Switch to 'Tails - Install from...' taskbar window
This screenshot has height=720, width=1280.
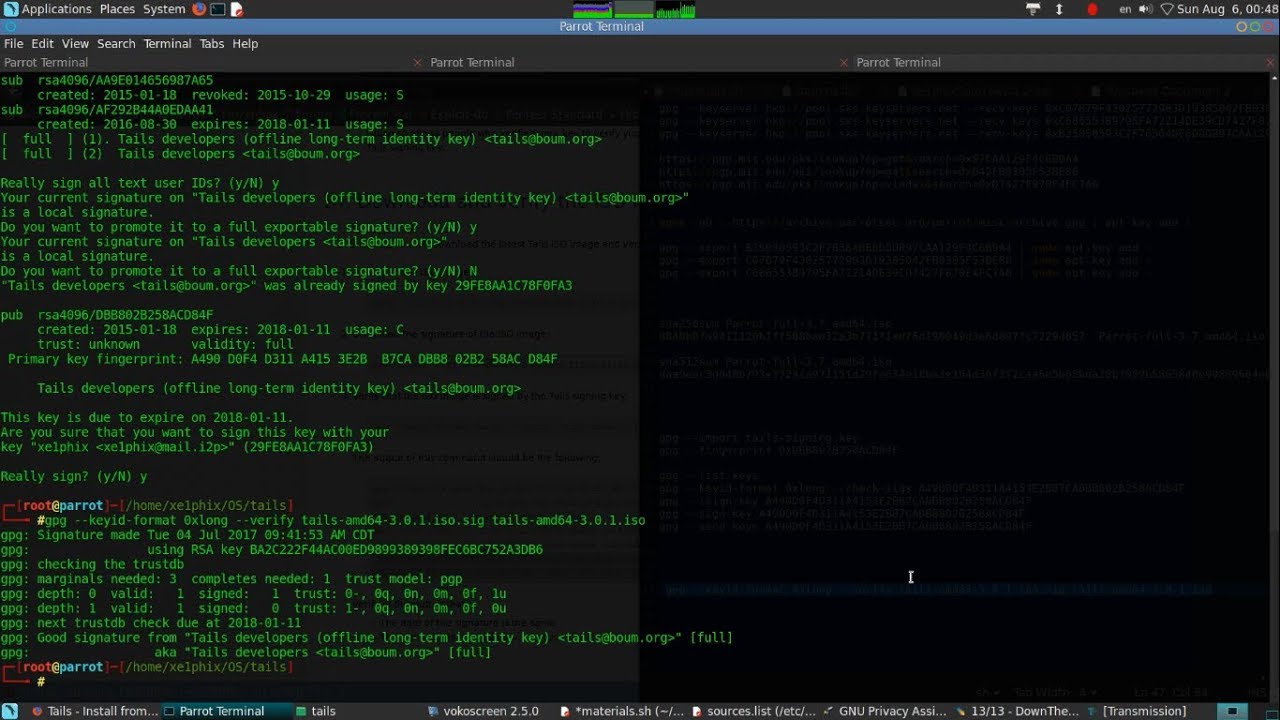(94, 711)
